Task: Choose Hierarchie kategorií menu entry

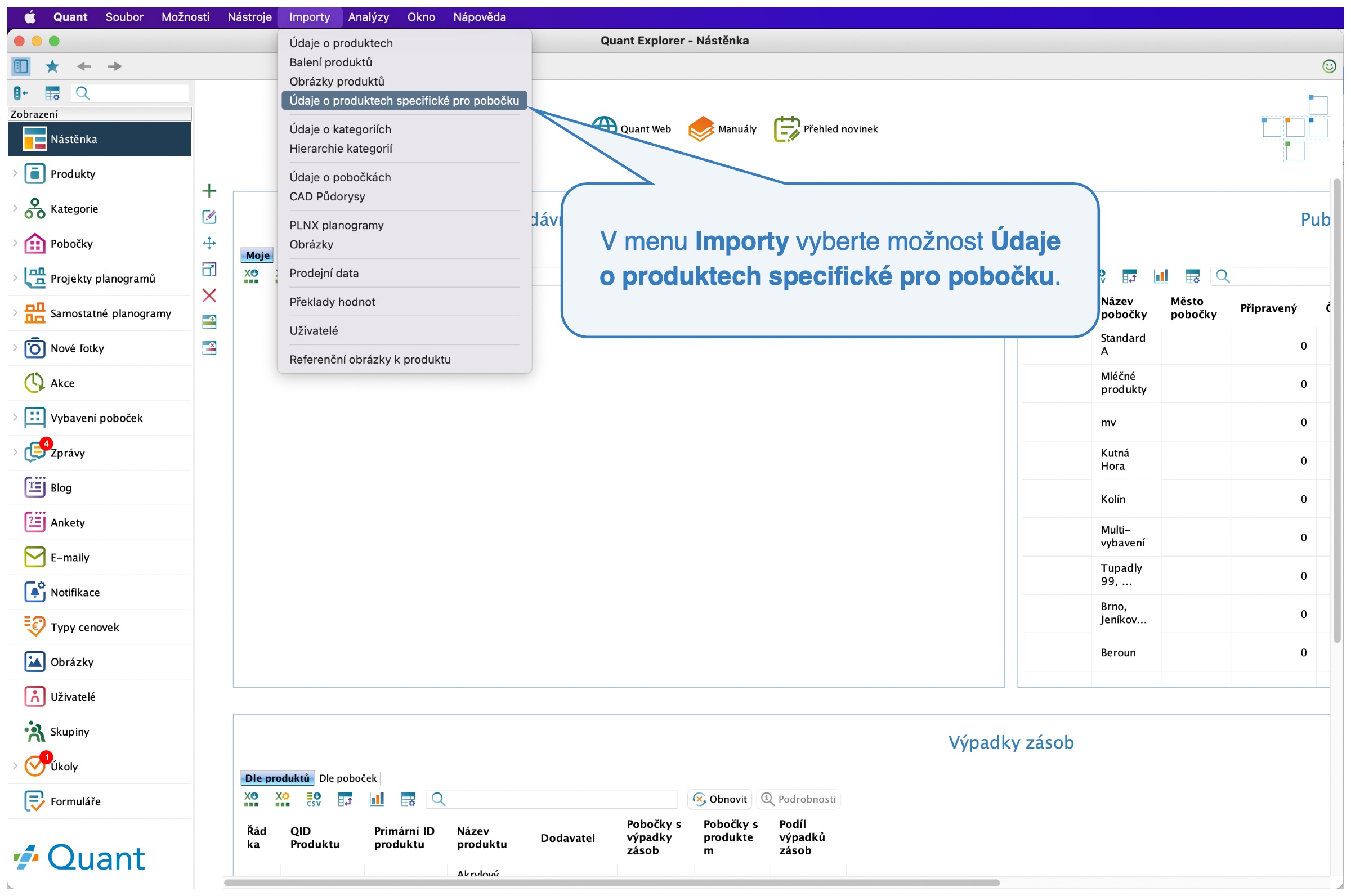Action: pos(404,149)
